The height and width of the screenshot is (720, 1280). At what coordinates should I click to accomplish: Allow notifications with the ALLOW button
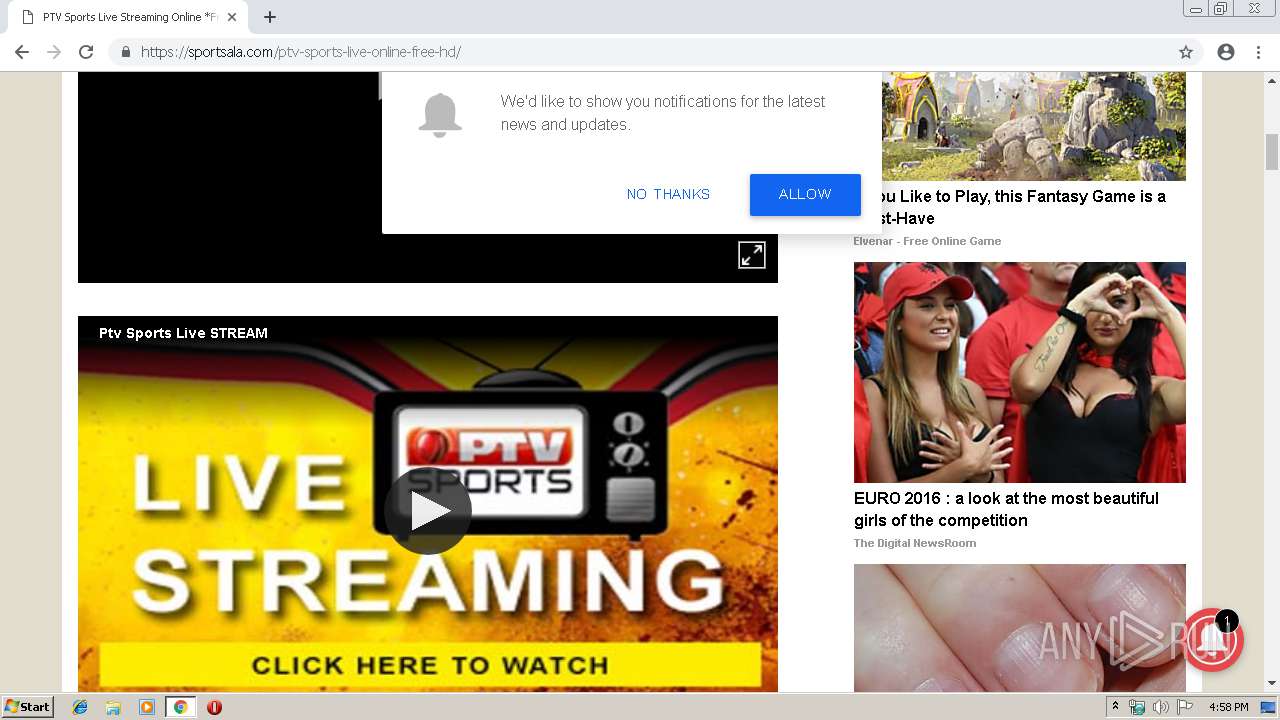coord(805,194)
